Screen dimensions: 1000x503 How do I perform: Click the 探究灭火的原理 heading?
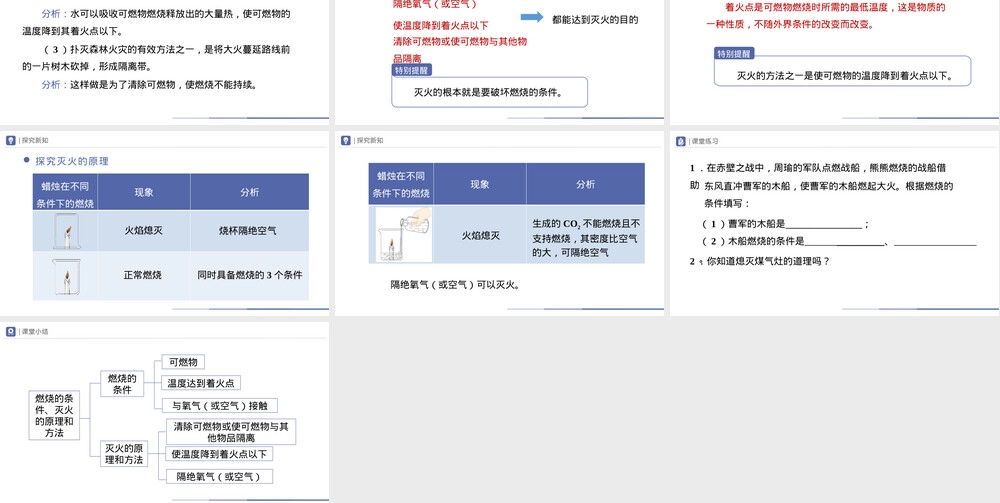pos(71,161)
